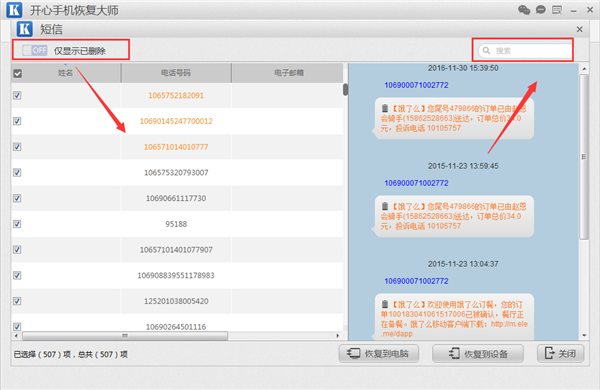The width and height of the screenshot is (600, 390).
Task: Click the 电子邮箱 column header
Action: pos(289,73)
